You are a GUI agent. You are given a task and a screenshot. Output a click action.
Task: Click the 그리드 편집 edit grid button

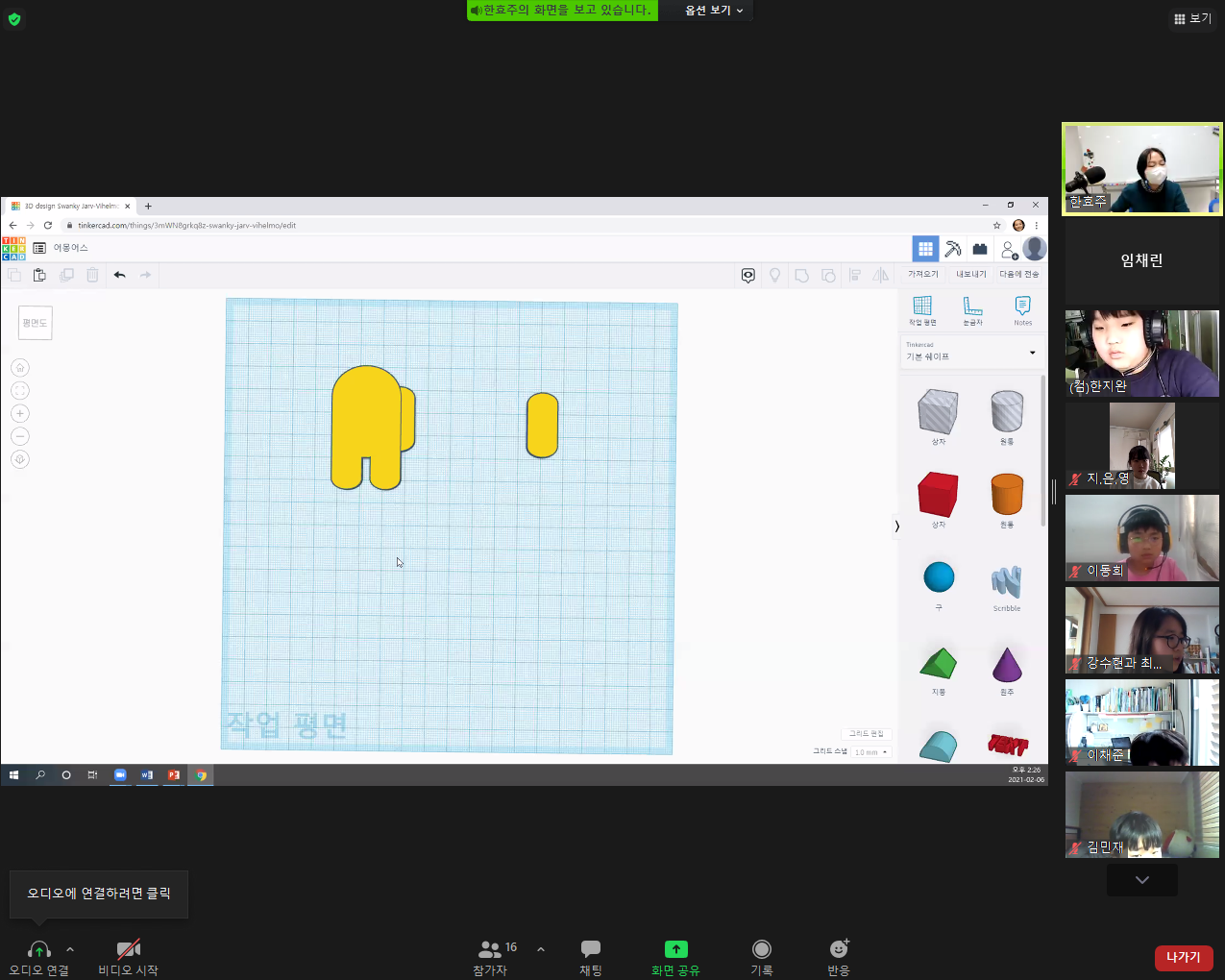click(867, 734)
